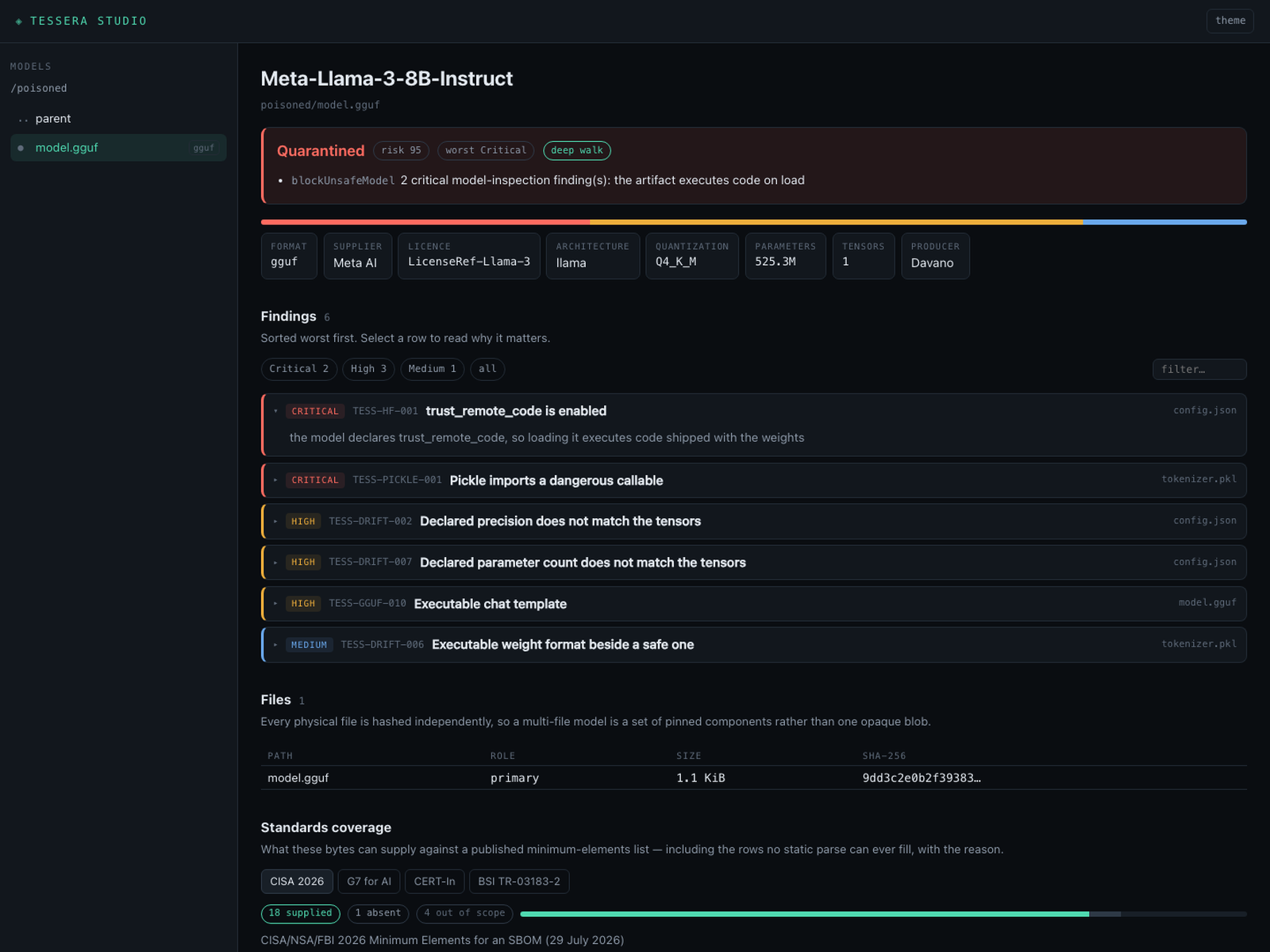Click the TESS-GGUF-010 finding ID
Screen dimensions: 1270x952
coord(368,604)
